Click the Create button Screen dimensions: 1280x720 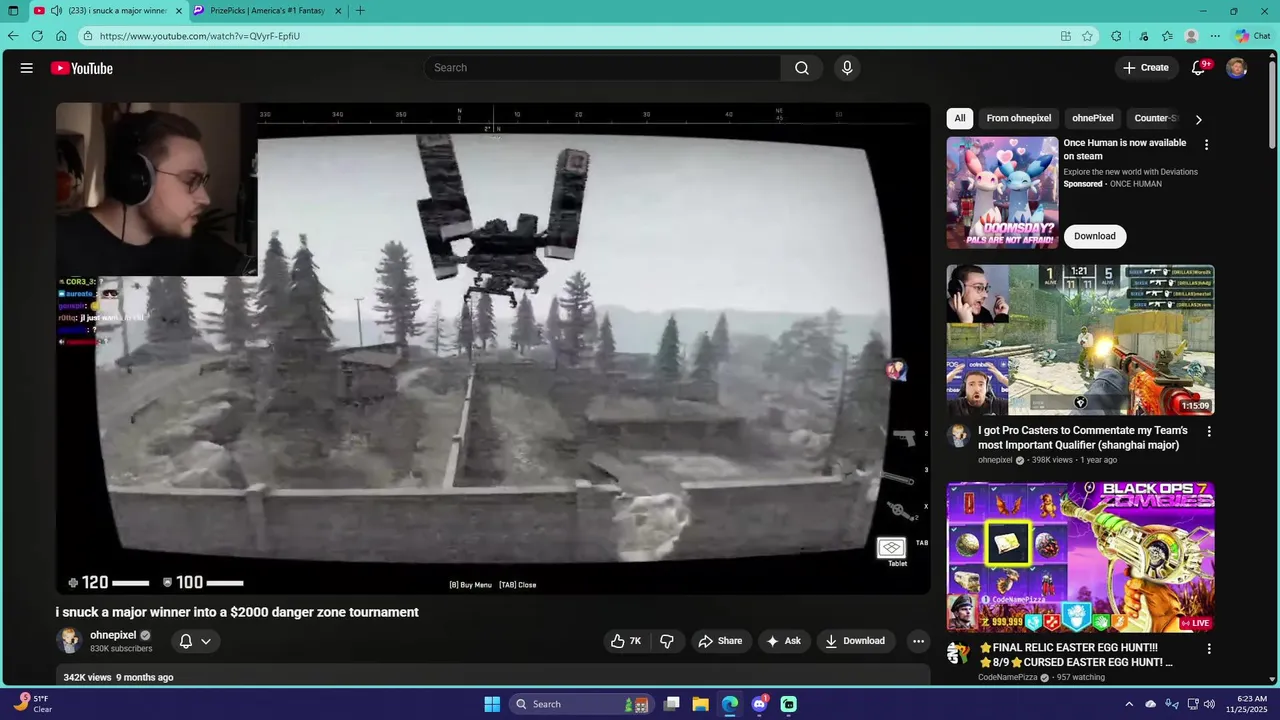(x=1146, y=68)
